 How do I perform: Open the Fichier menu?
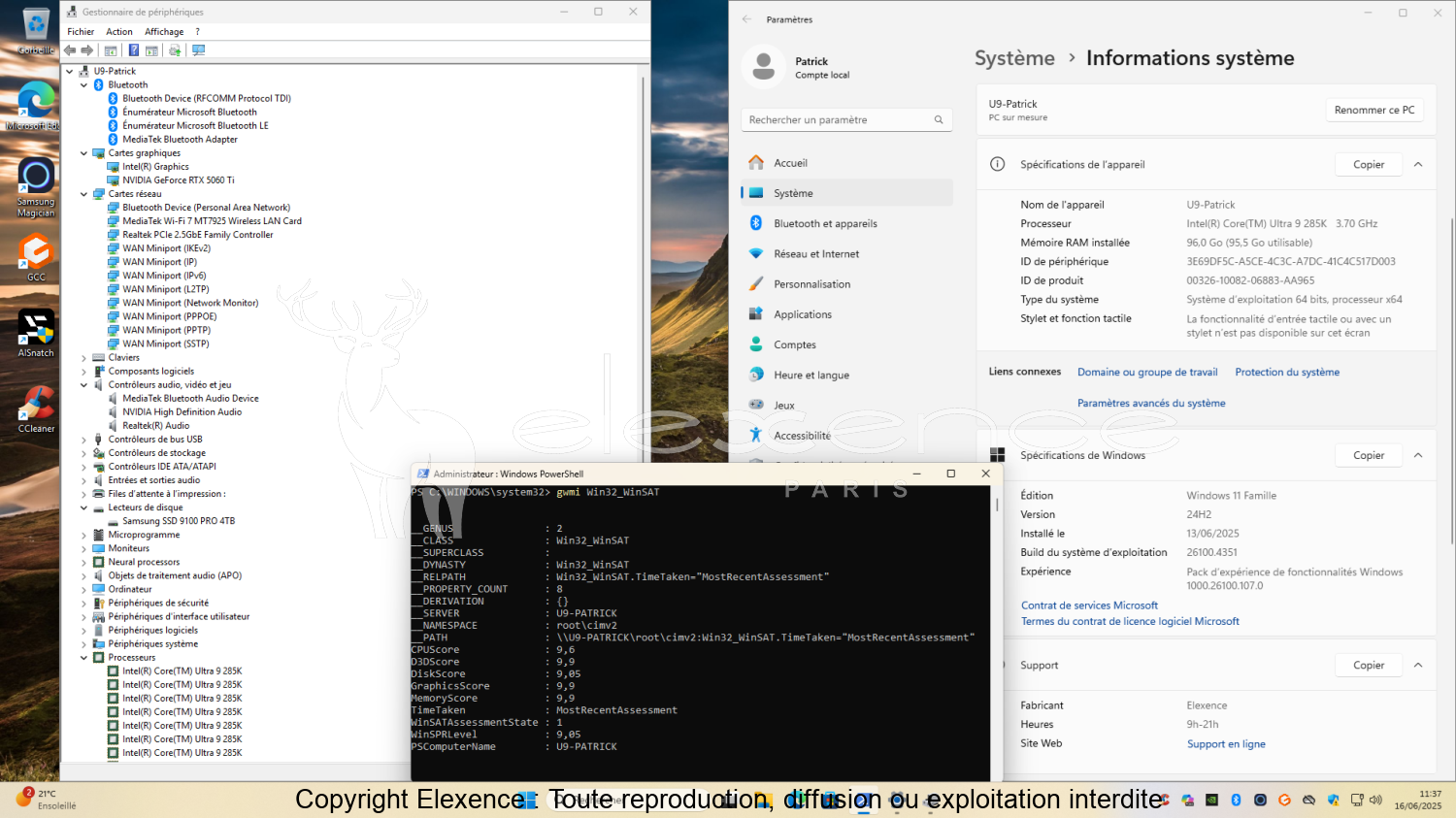click(81, 32)
